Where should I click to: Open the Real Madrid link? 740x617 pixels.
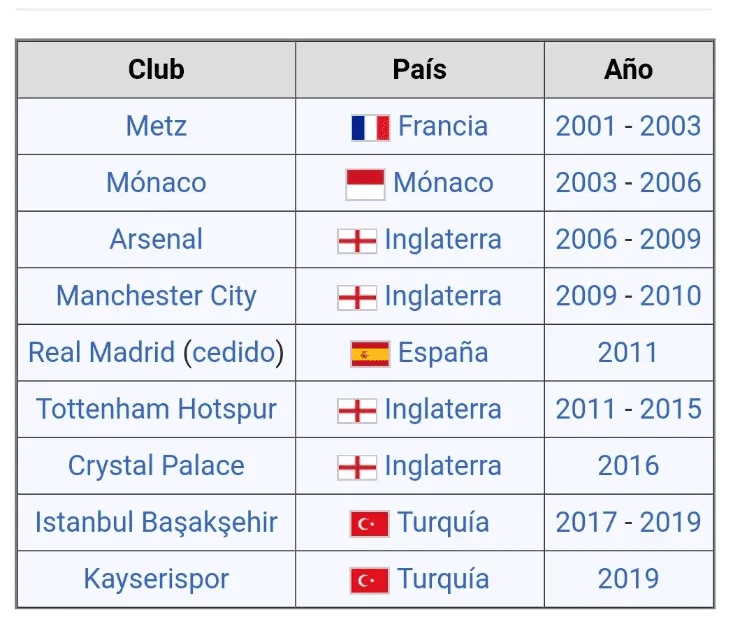tap(102, 353)
